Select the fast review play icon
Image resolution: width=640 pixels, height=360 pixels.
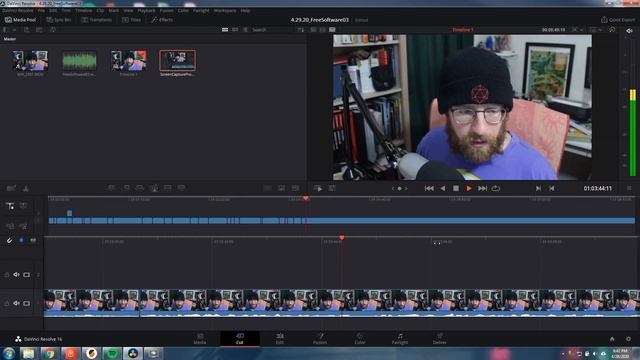pyautogui.click(x=318, y=188)
